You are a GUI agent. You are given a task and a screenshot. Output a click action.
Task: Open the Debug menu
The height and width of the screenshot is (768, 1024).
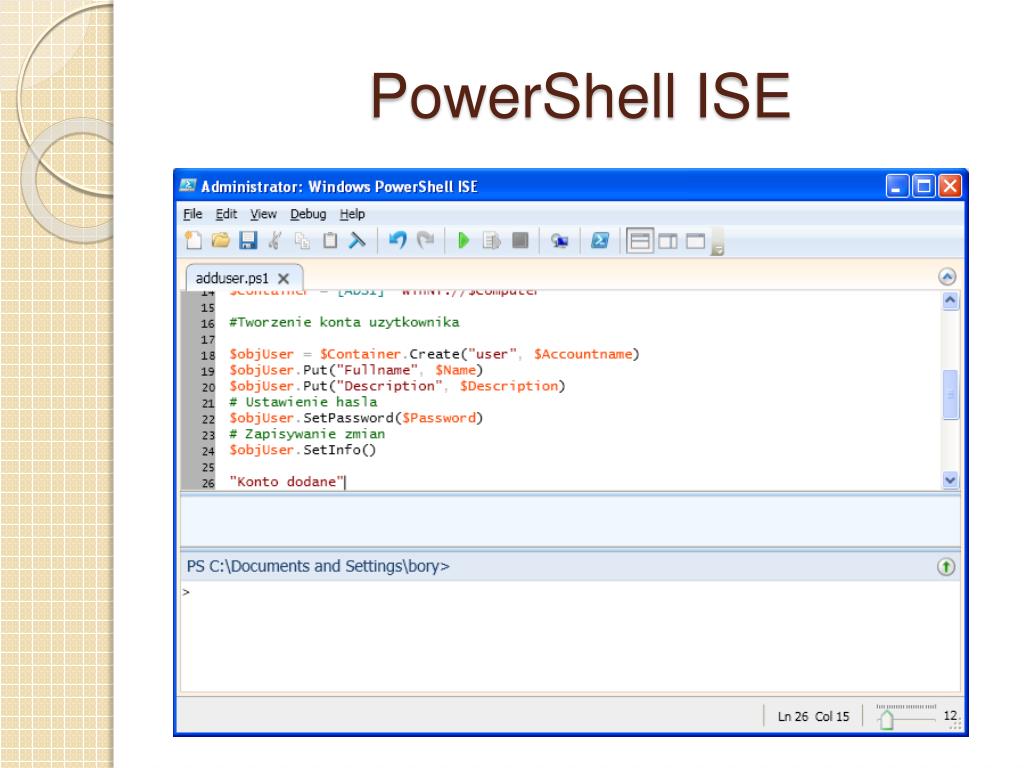[x=308, y=214]
